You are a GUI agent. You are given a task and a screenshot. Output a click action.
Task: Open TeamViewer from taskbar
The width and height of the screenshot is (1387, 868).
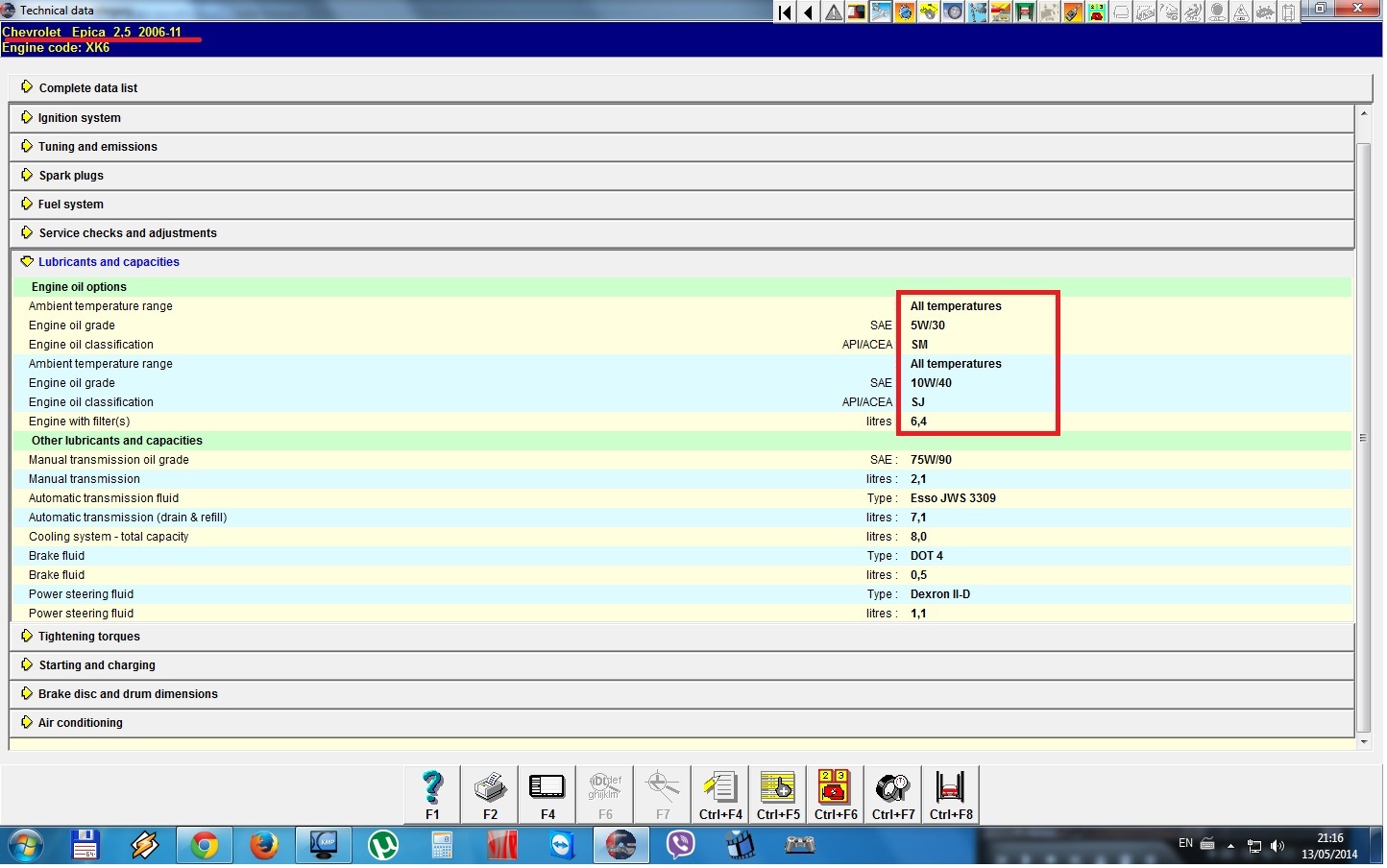point(562,846)
